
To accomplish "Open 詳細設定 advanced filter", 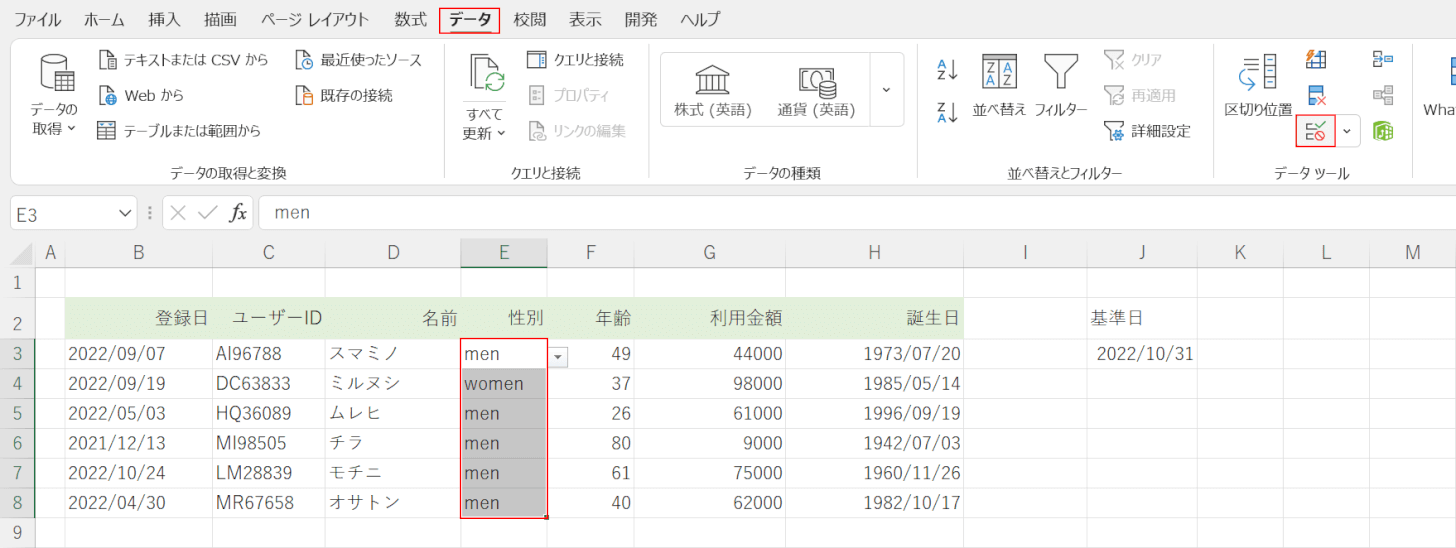I will click(1148, 131).
